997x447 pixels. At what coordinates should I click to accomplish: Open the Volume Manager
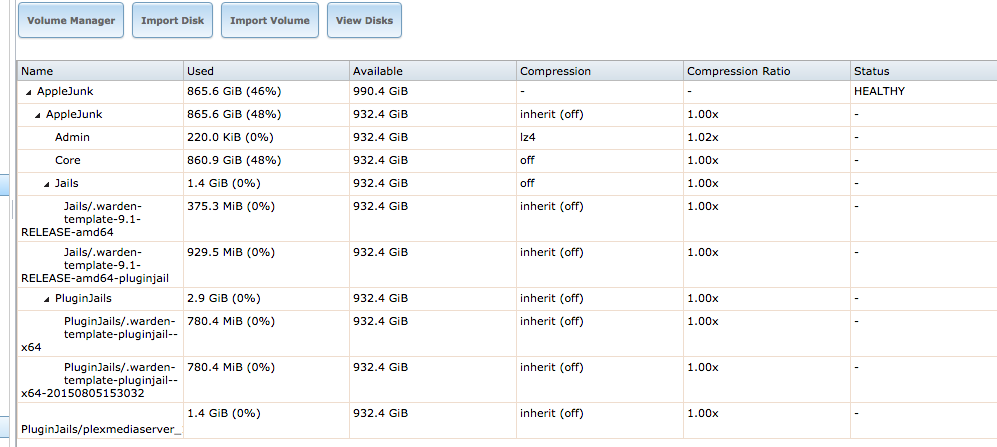[71, 20]
